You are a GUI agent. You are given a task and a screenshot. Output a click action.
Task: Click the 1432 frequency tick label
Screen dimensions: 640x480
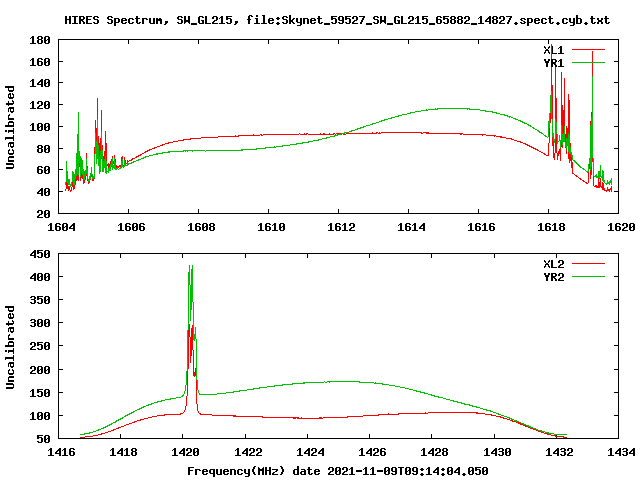tap(559, 452)
